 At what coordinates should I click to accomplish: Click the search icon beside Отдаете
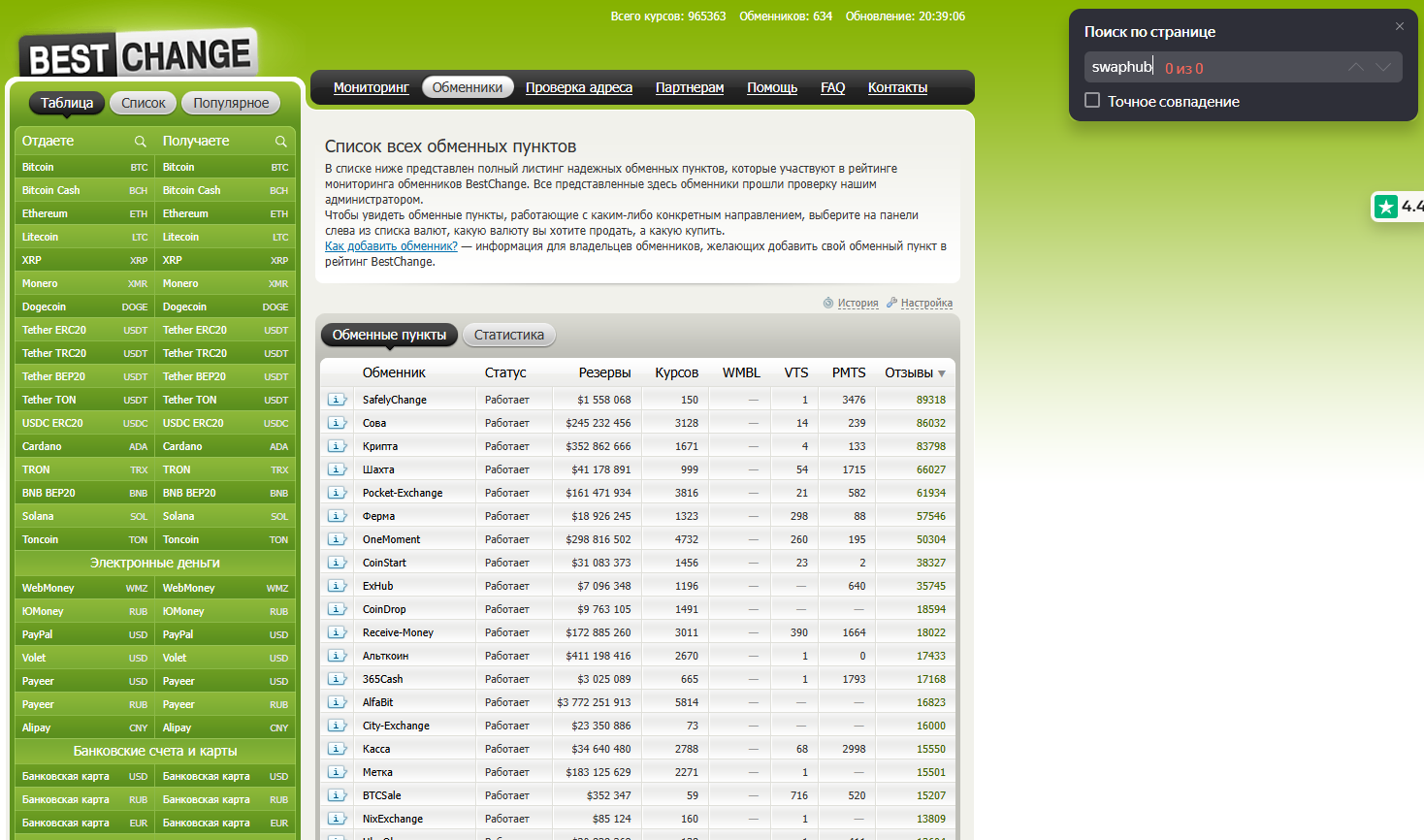140,142
